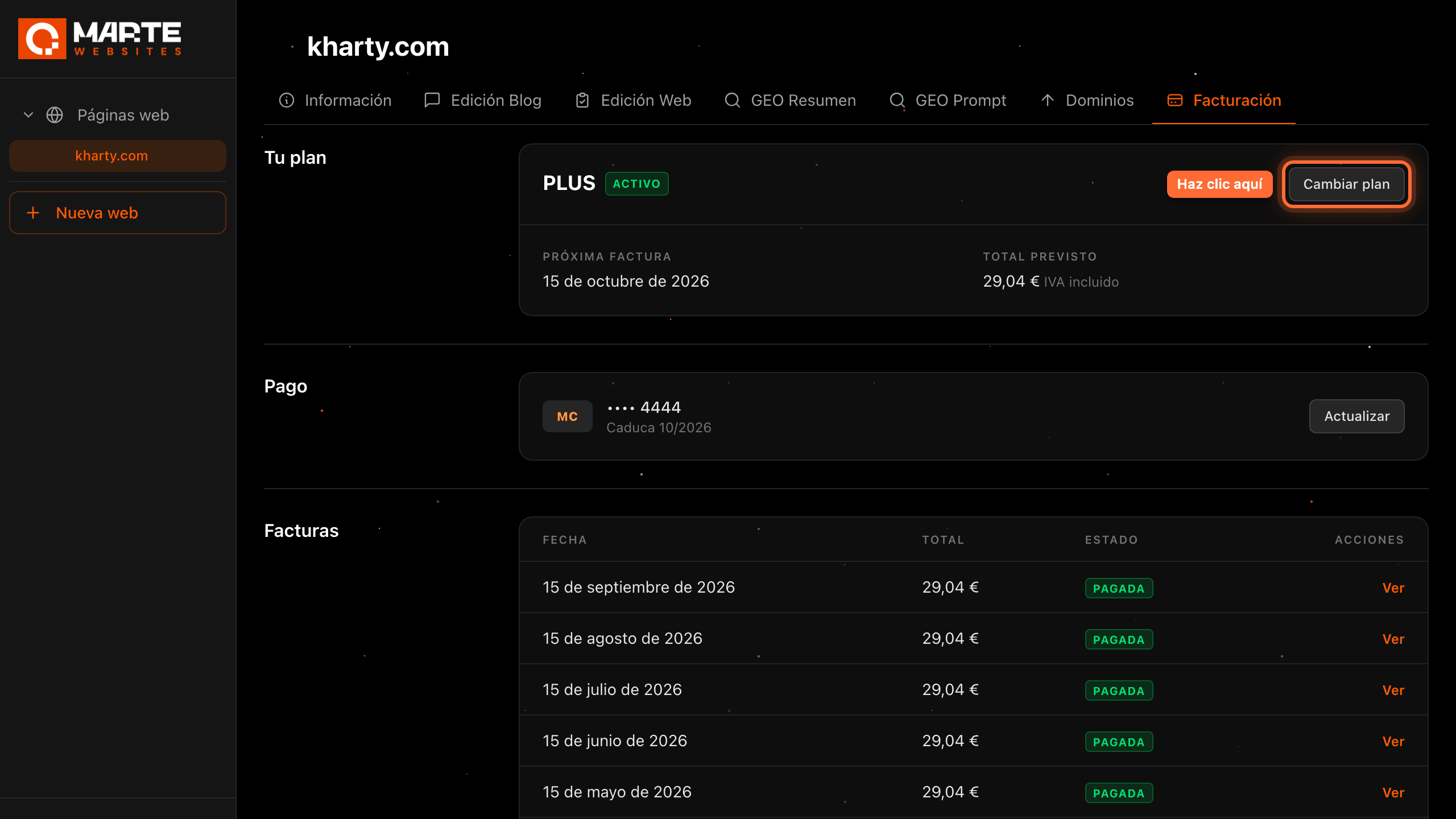Click the '29,04 €' total for 15 de julio
This screenshot has height=819, width=1456.
[x=950, y=689]
